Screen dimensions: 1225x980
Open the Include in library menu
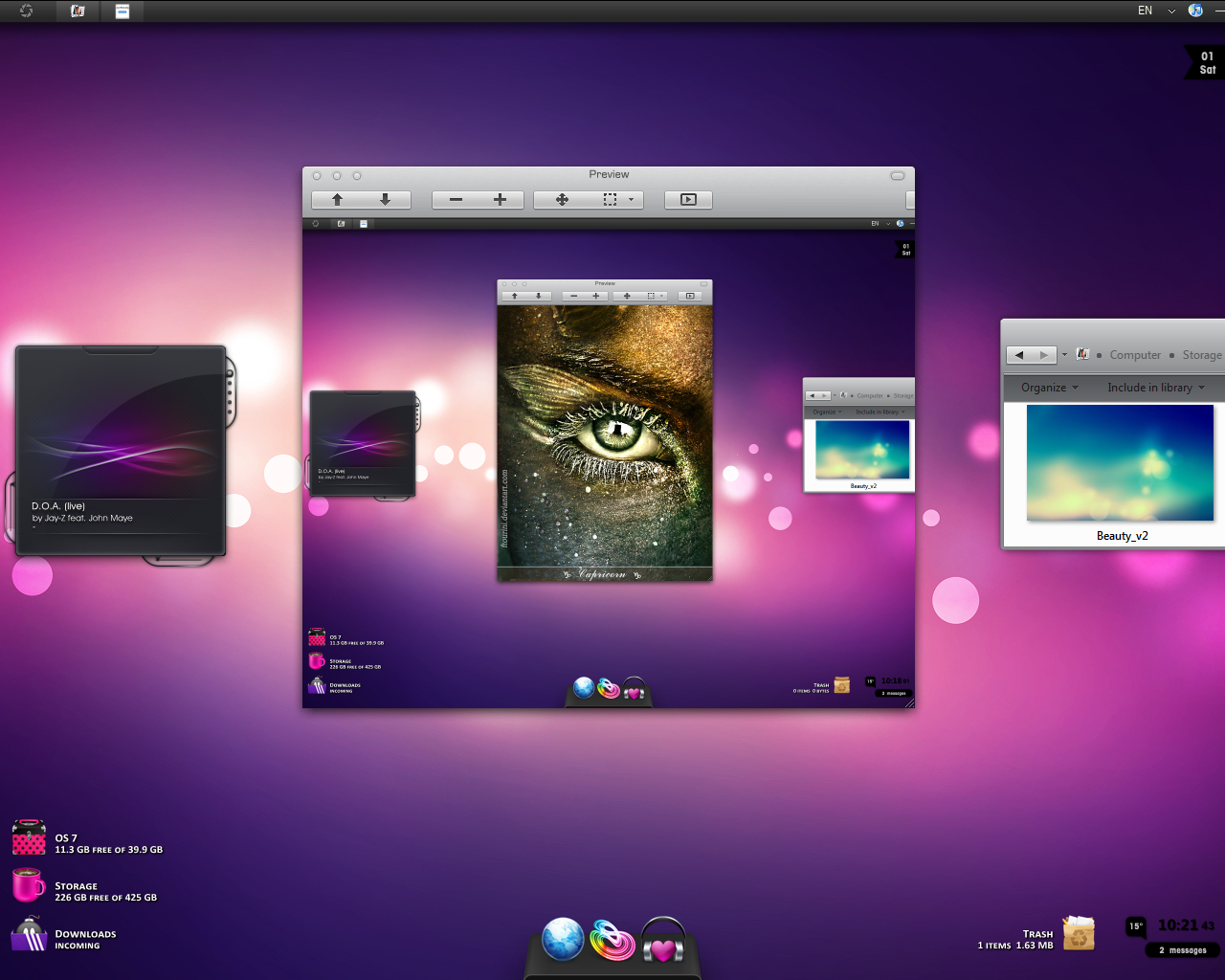click(1156, 388)
